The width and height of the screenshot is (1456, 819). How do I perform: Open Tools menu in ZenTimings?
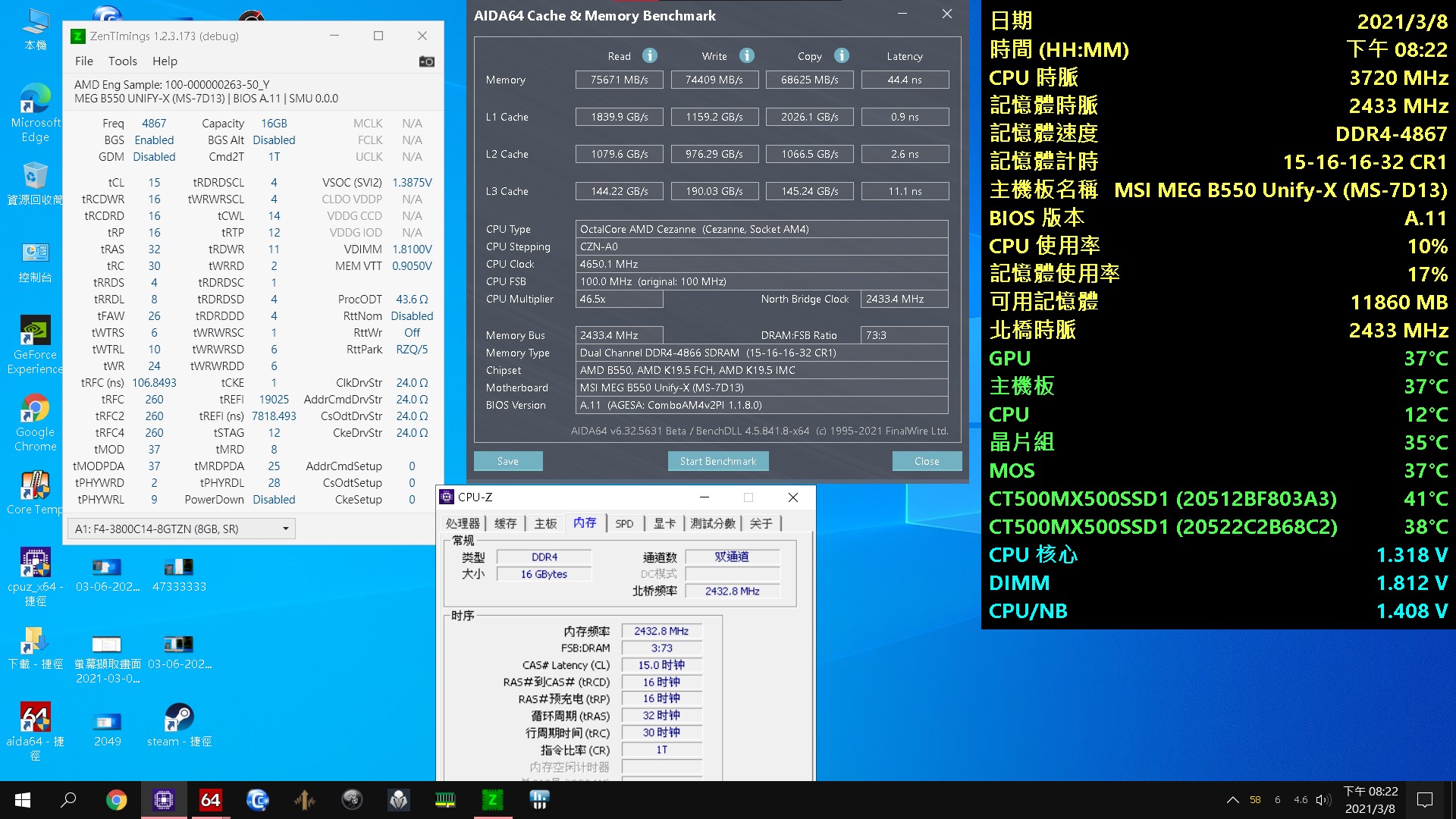click(x=122, y=61)
